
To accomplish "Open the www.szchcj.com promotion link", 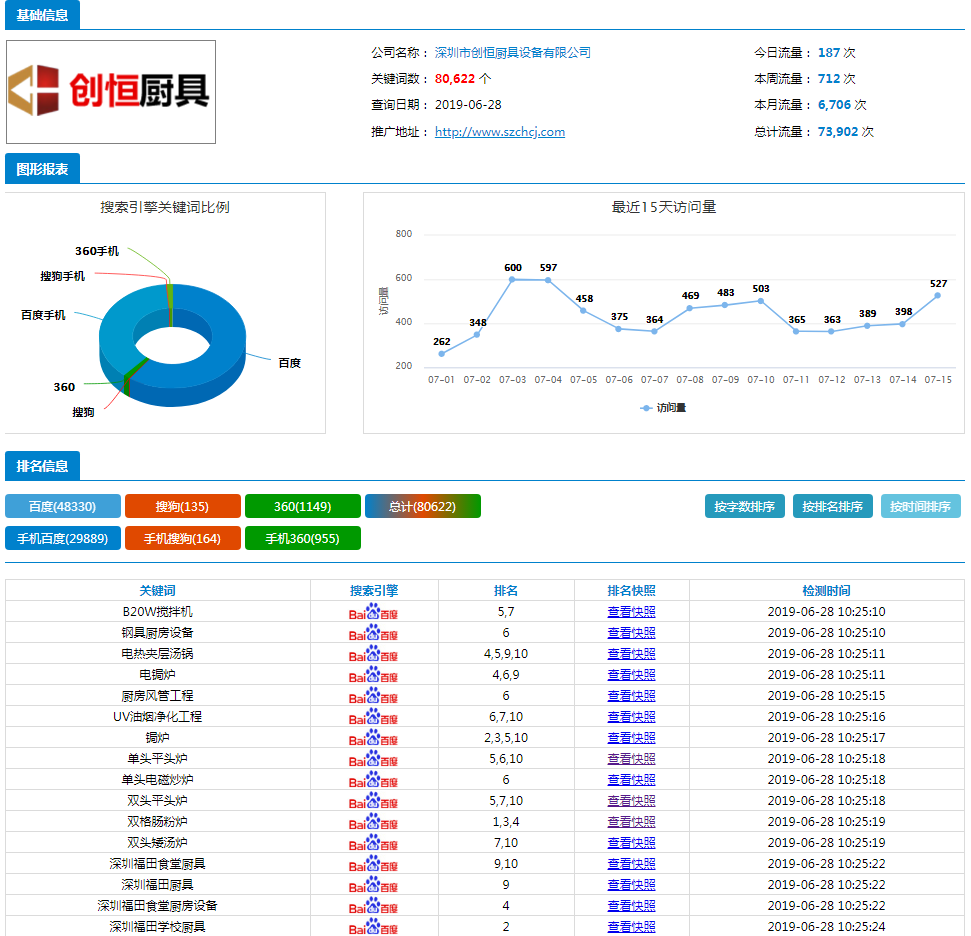I will tap(499, 132).
